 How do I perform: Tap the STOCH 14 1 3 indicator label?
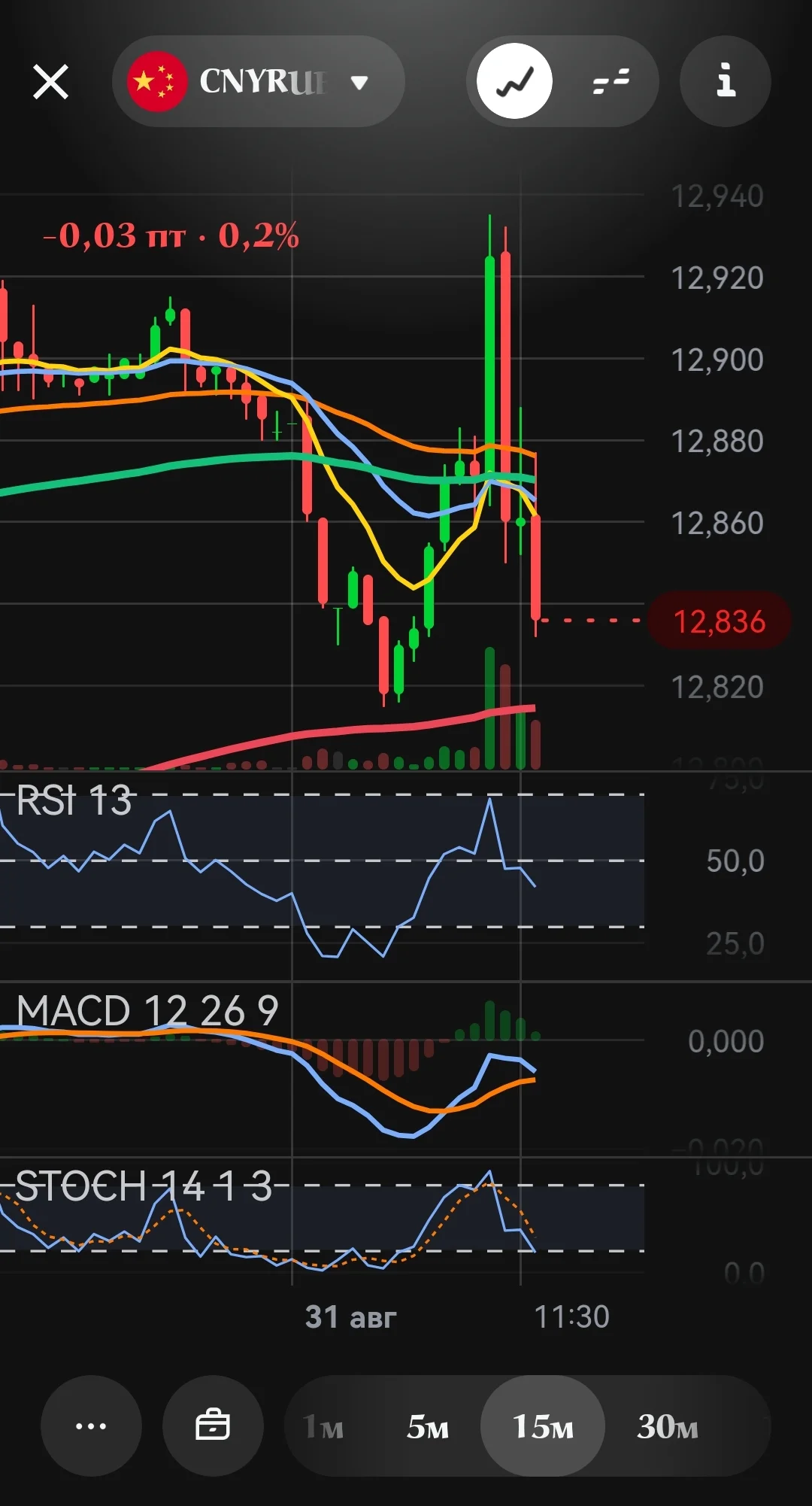(x=144, y=1186)
